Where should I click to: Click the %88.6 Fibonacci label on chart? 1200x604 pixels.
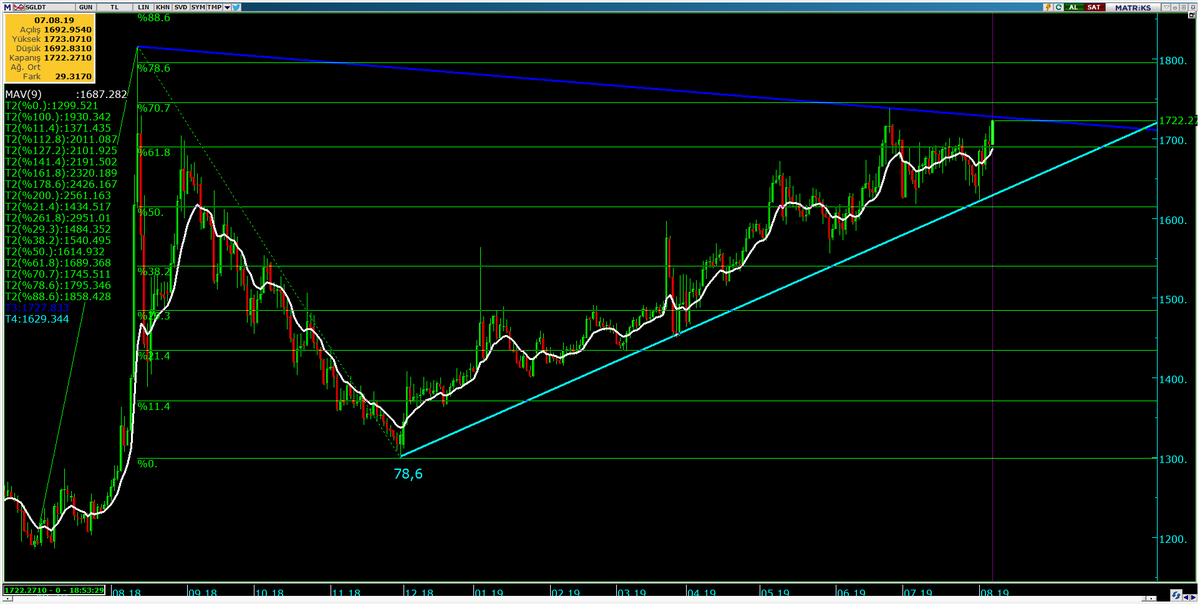pos(154,18)
